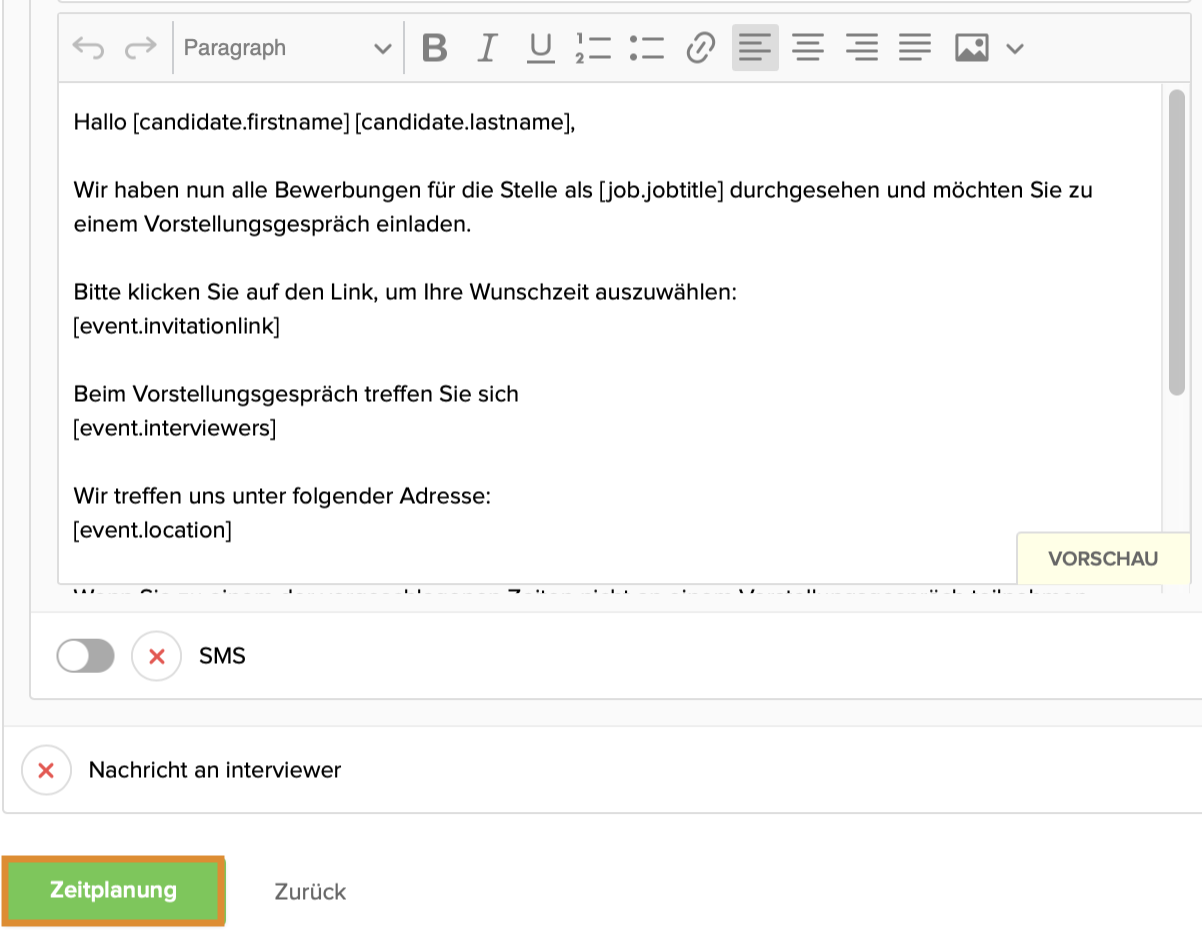Click the undo arrow icon
The width and height of the screenshot is (1202, 938).
point(88,48)
